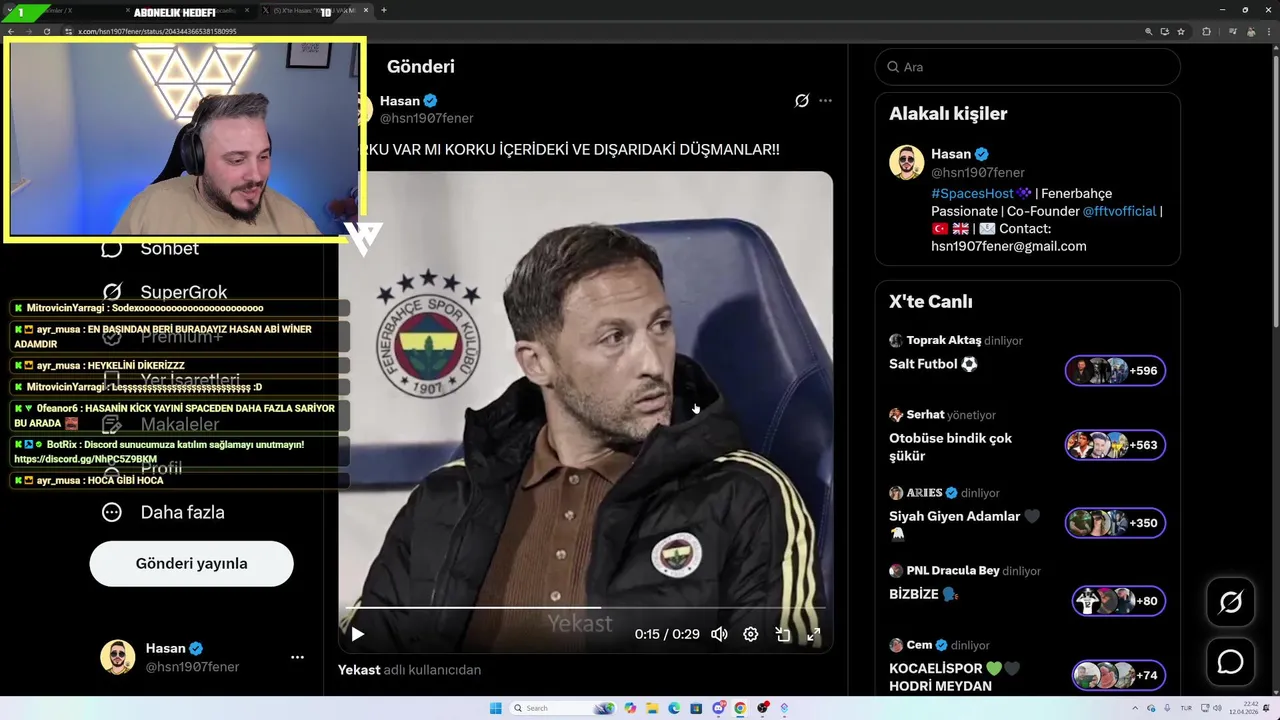The height and width of the screenshot is (720, 1280).
Task: Click the Windows taskbar Search box
Action: (563, 708)
